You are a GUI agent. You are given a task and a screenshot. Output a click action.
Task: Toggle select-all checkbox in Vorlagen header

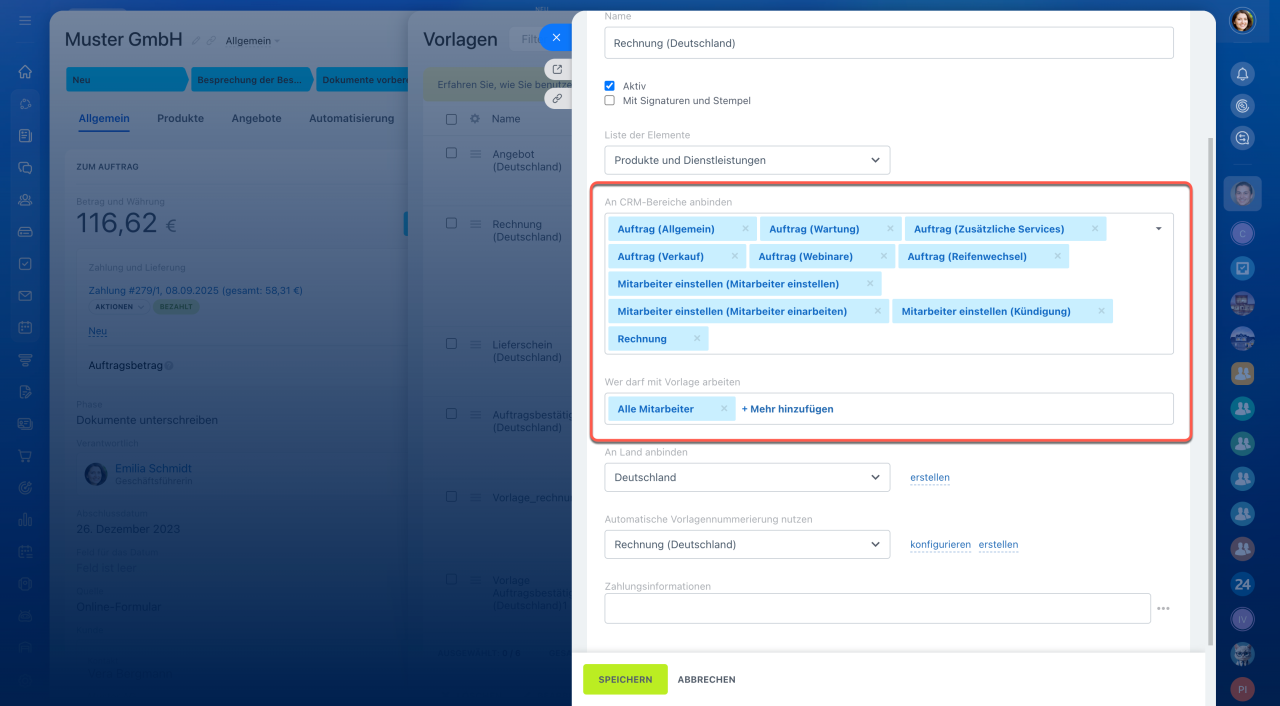click(x=451, y=119)
